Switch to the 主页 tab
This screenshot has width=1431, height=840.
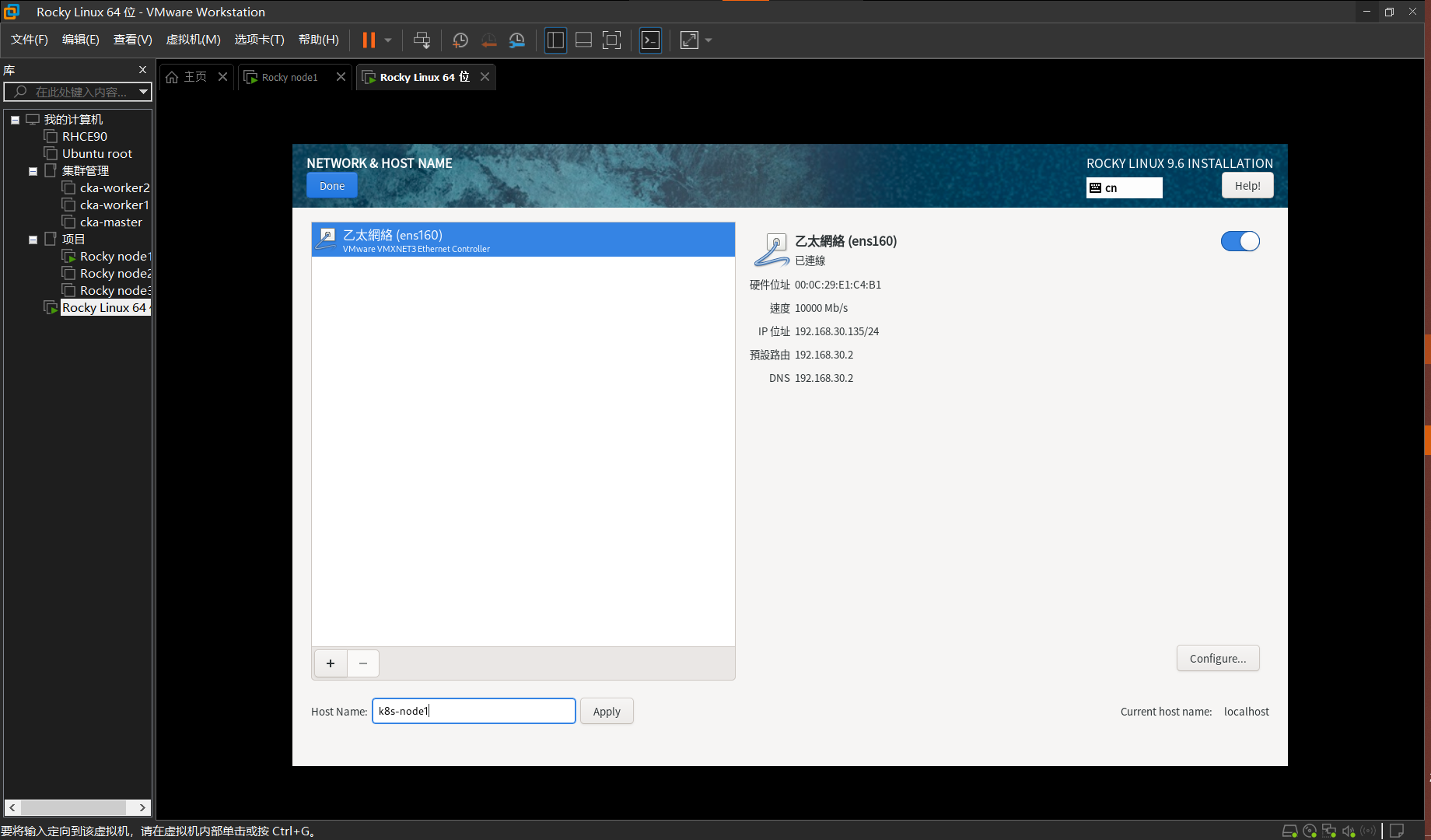point(195,76)
